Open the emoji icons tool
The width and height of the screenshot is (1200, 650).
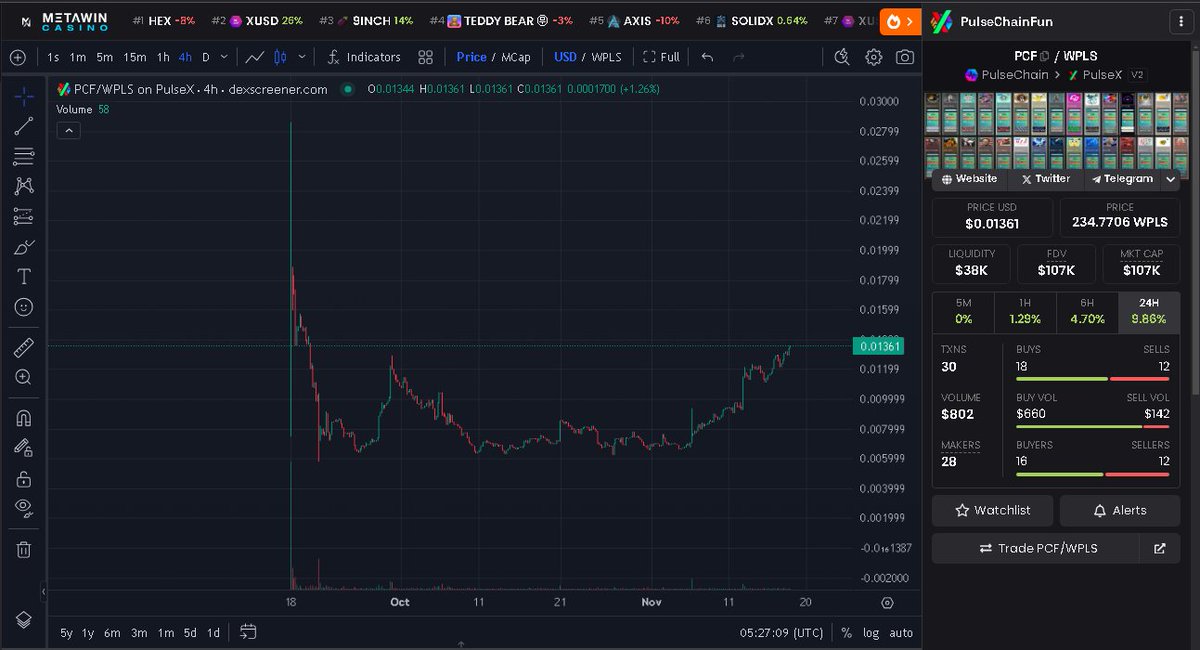pos(24,307)
